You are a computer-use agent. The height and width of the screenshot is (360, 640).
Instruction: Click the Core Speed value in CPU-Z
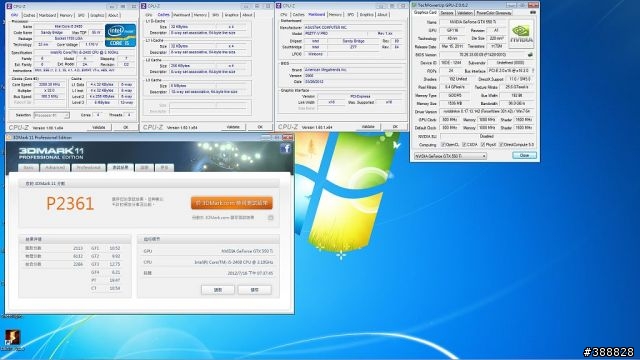(x=49, y=84)
